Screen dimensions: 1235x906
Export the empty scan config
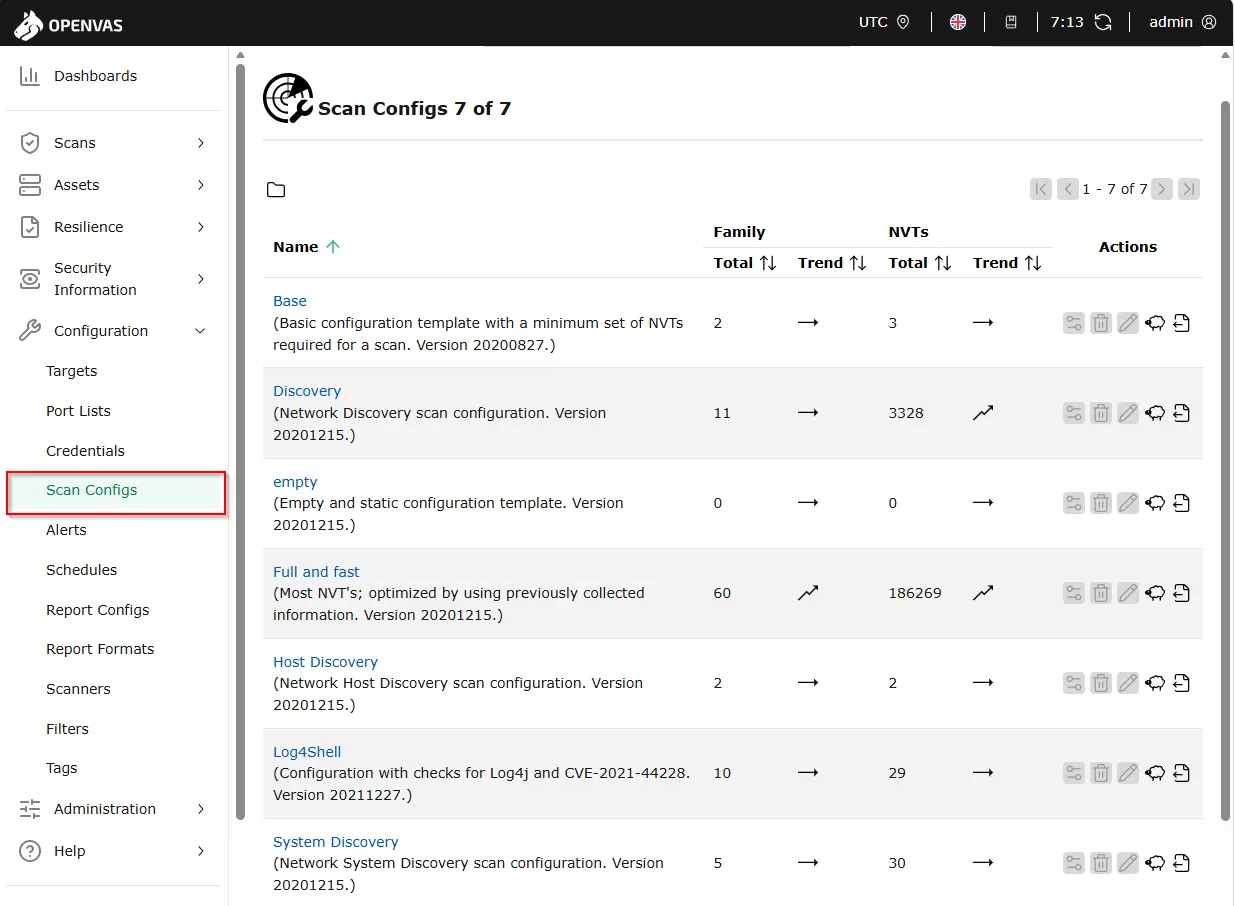1181,503
